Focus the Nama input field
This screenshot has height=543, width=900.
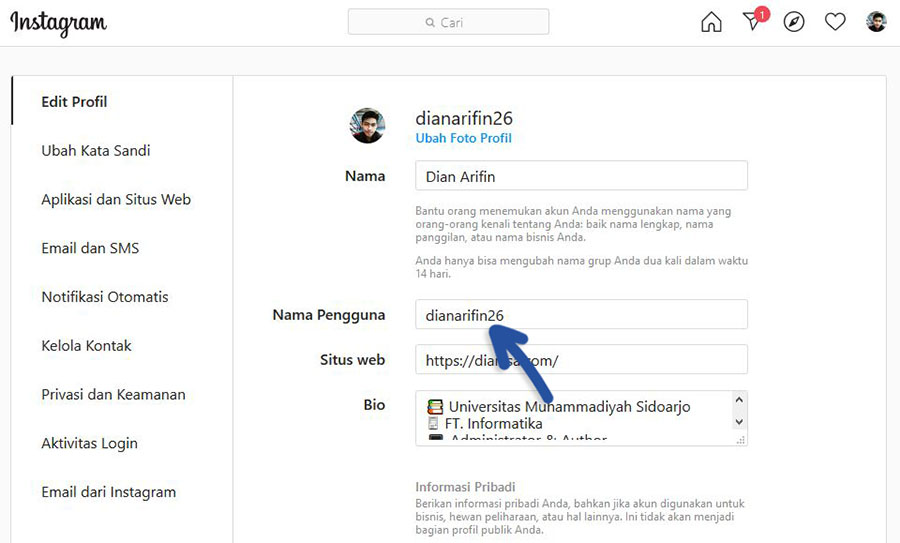pyautogui.click(x=581, y=176)
